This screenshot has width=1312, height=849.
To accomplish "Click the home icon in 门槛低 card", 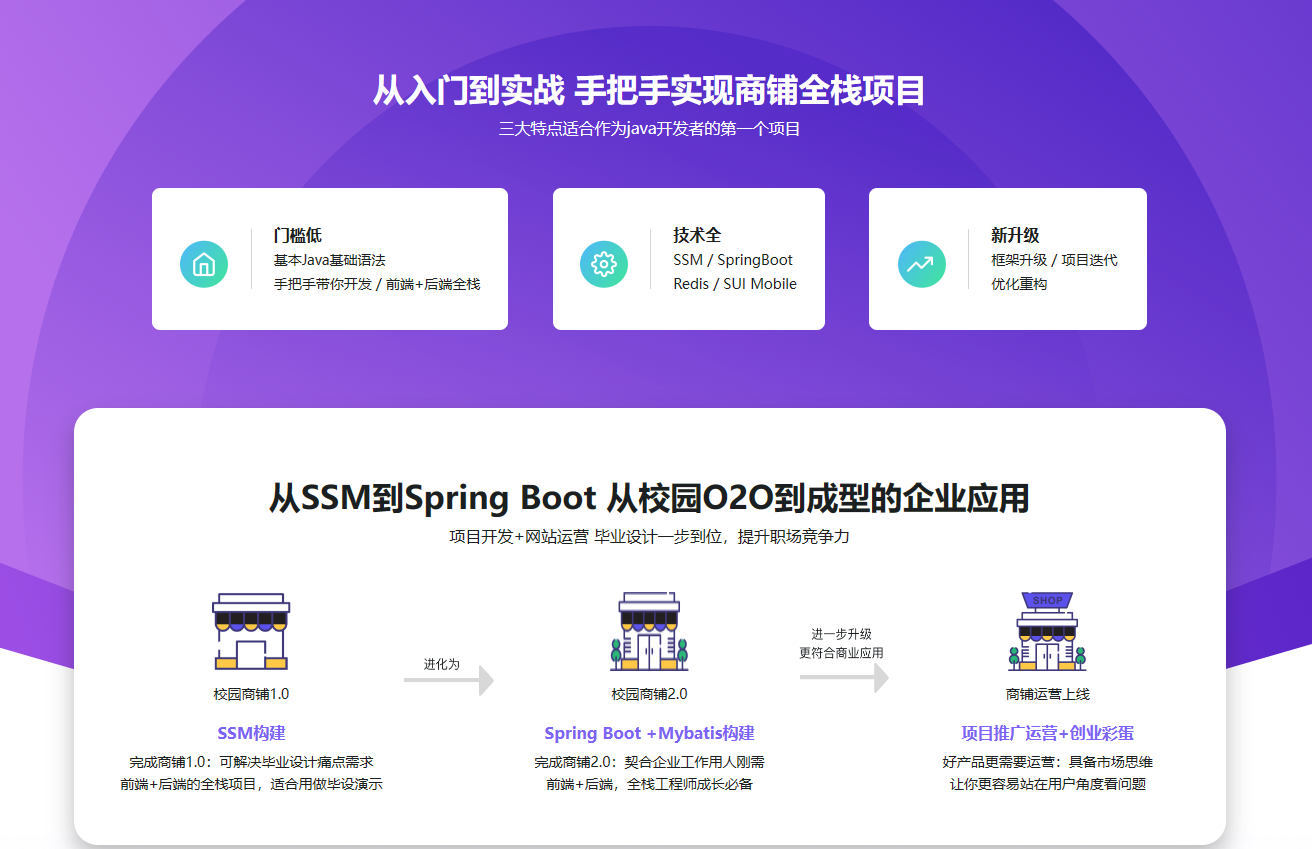I will click(204, 264).
